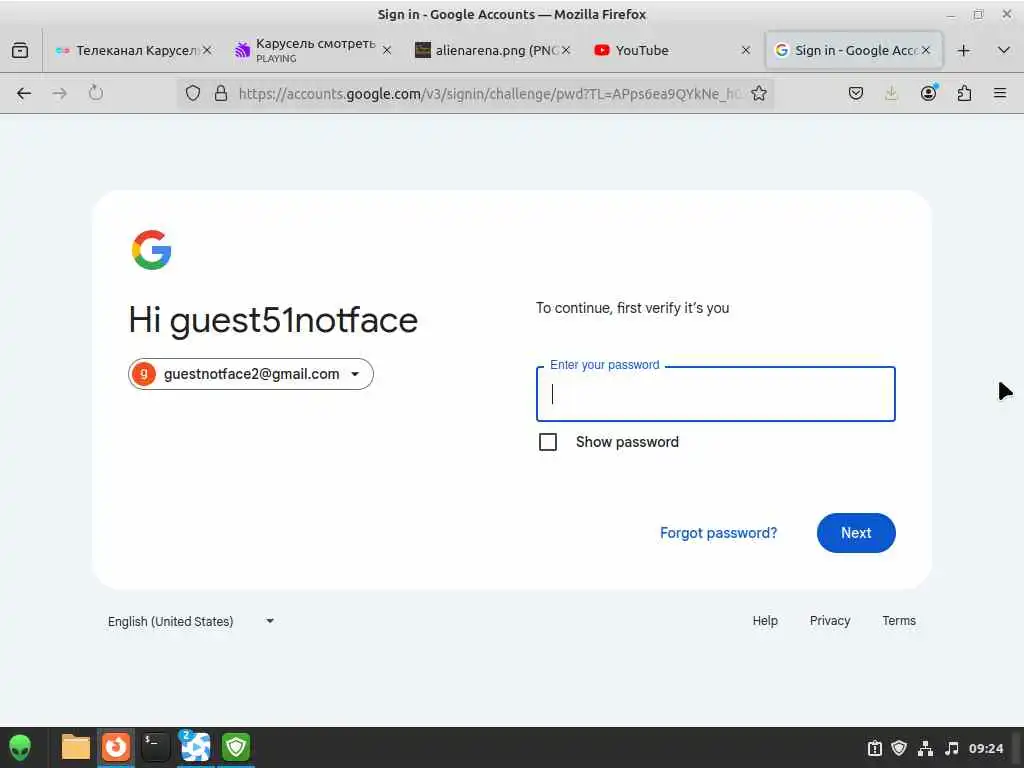
Task: Reload the page with the refresh icon
Action: (x=96, y=93)
